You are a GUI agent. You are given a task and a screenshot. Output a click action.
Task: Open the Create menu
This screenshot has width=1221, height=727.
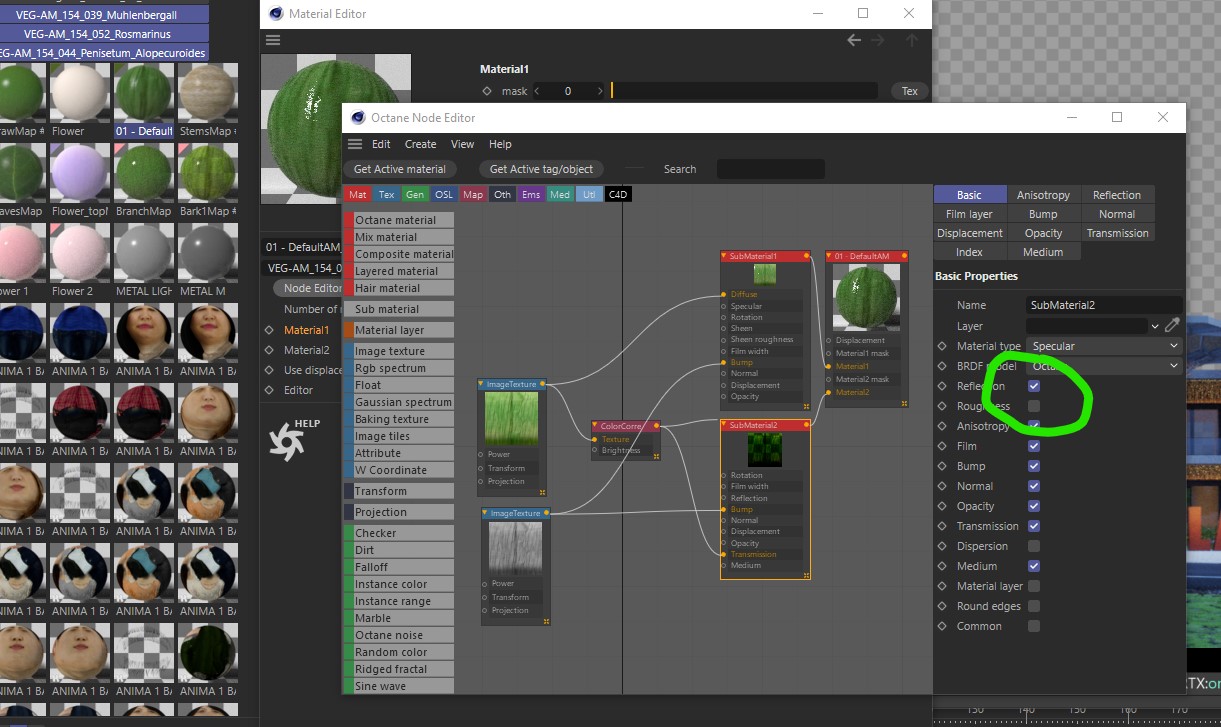tap(420, 144)
